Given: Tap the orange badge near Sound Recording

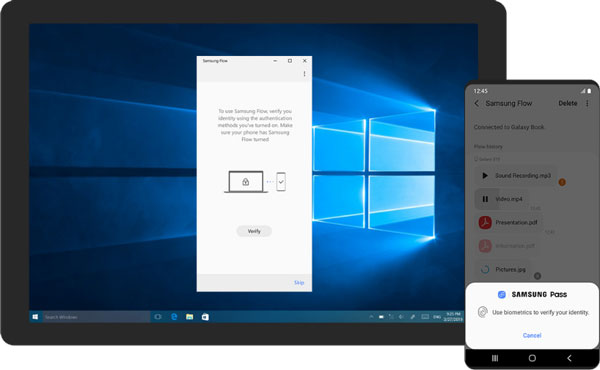Looking at the screenshot, I should pyautogui.click(x=562, y=182).
